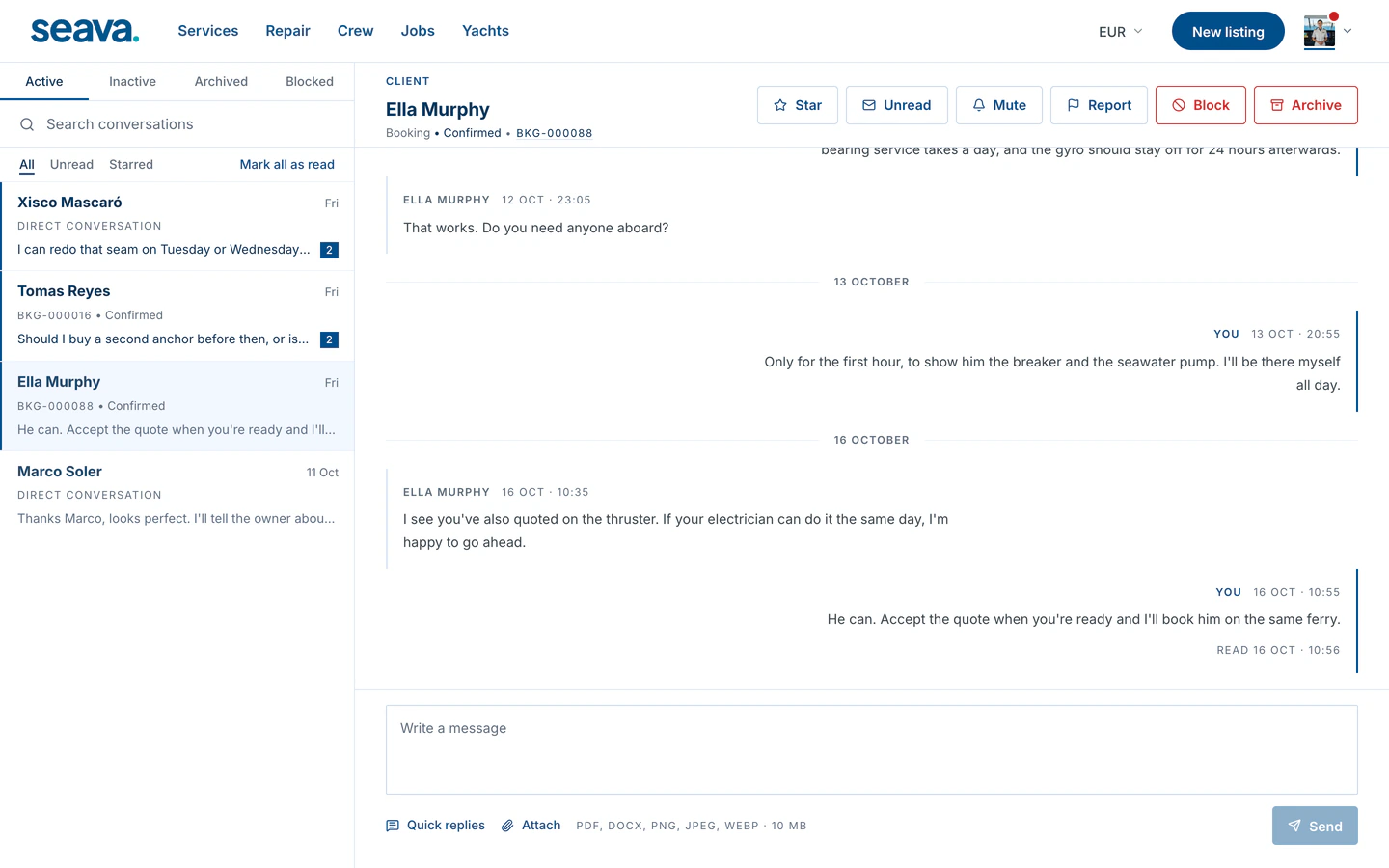Click "BKG-000016 • Confirmed" under Tomas Reyes

coord(90,315)
